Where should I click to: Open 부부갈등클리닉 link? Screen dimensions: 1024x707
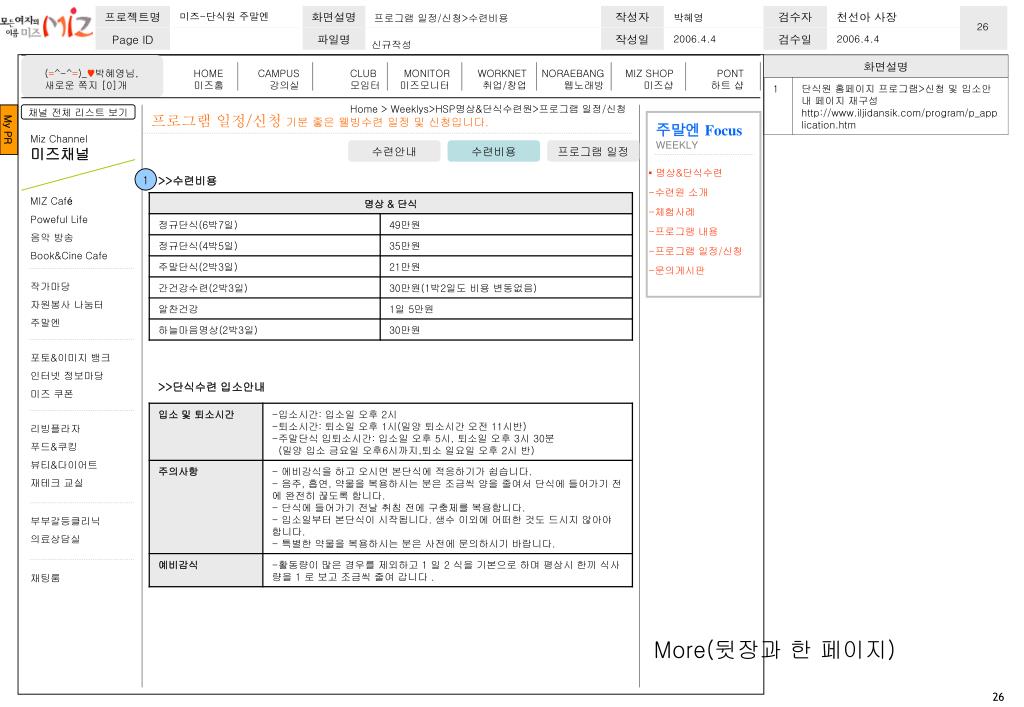[x=65, y=521]
